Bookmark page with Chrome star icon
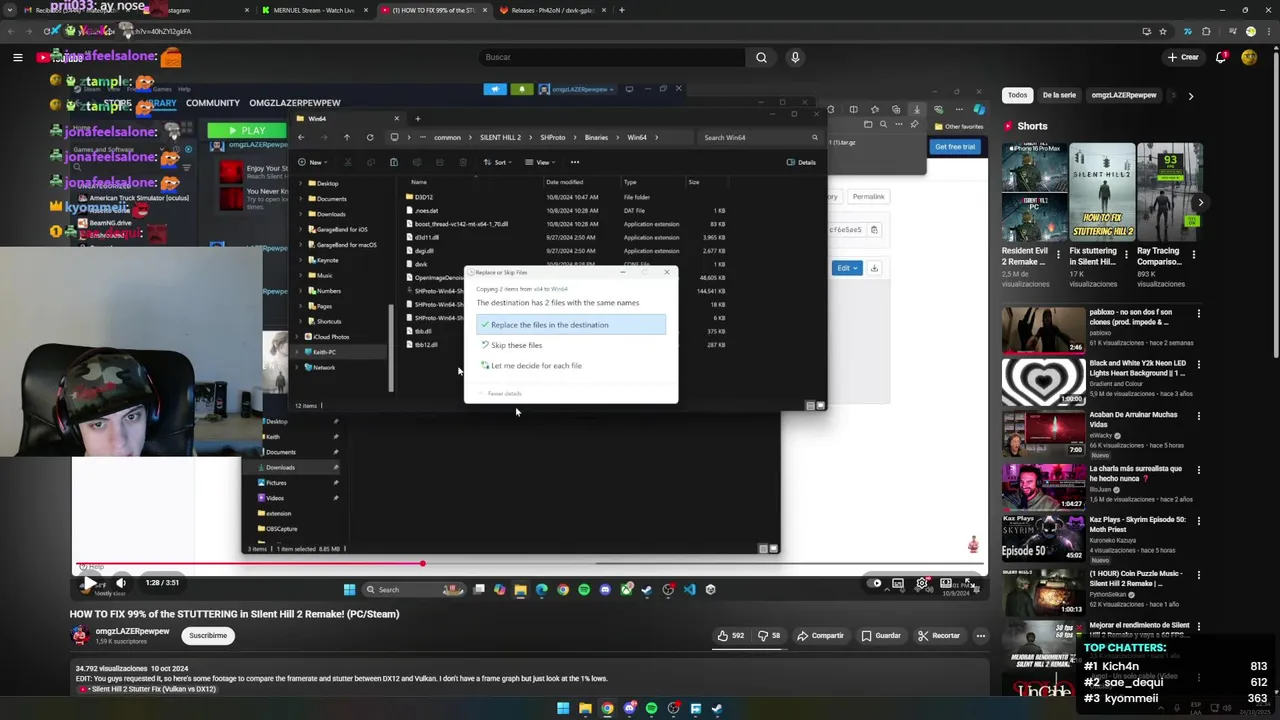 click(1162, 31)
